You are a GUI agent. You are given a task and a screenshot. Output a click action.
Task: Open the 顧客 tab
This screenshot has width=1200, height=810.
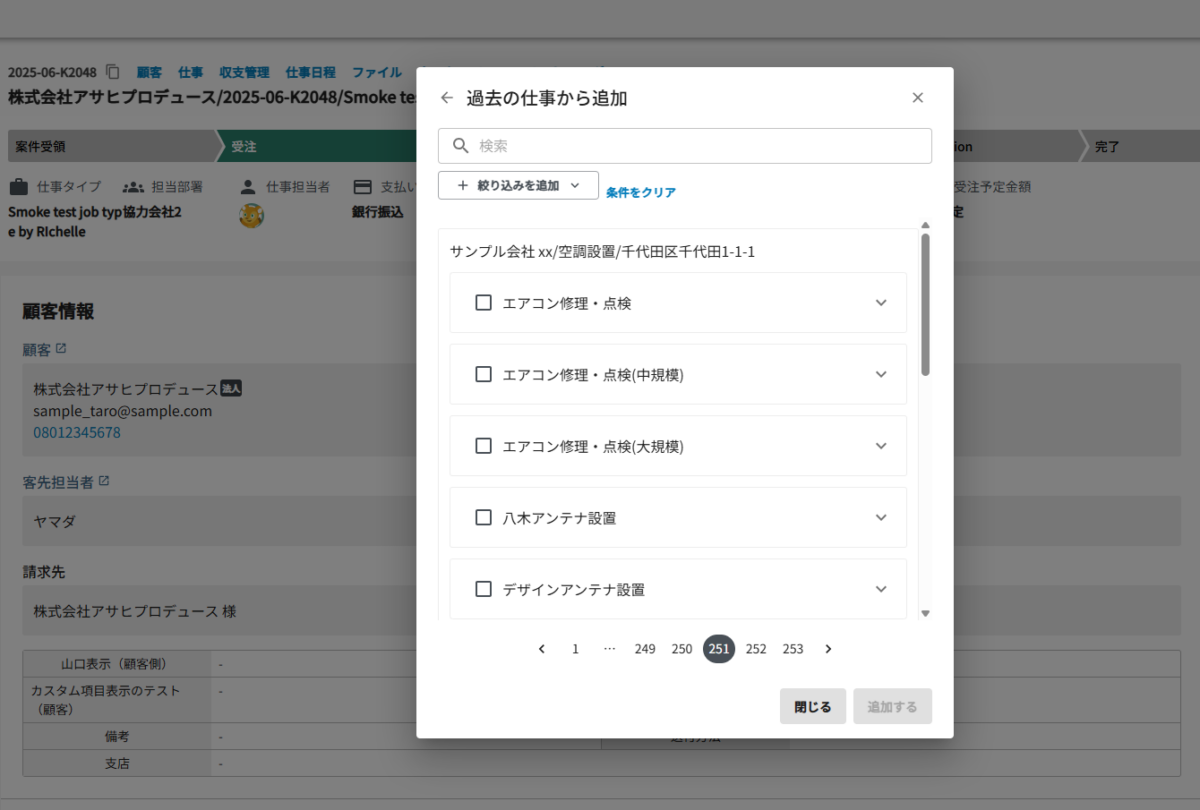click(x=149, y=72)
